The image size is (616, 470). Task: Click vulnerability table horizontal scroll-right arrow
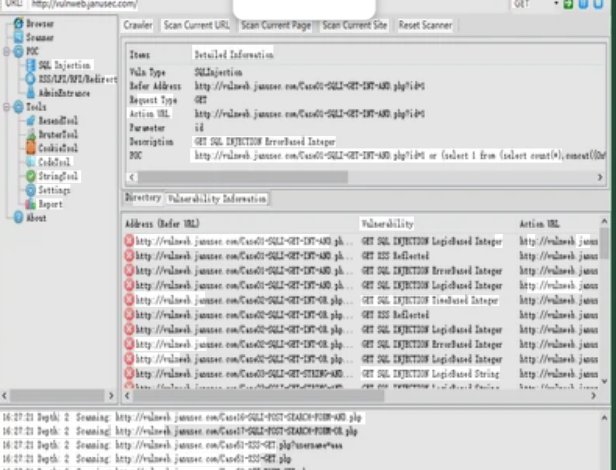593,396
